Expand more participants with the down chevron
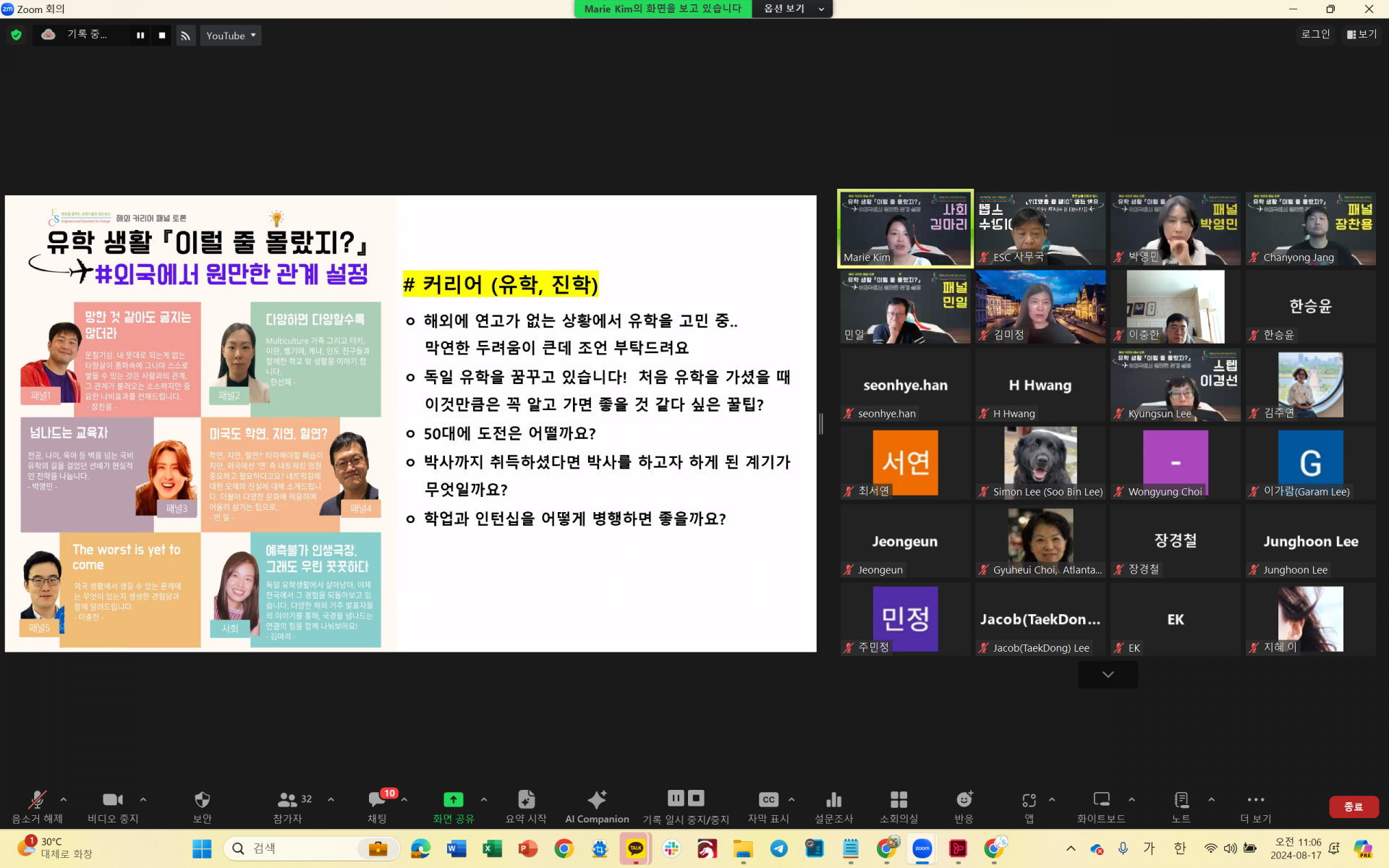 [1108, 674]
